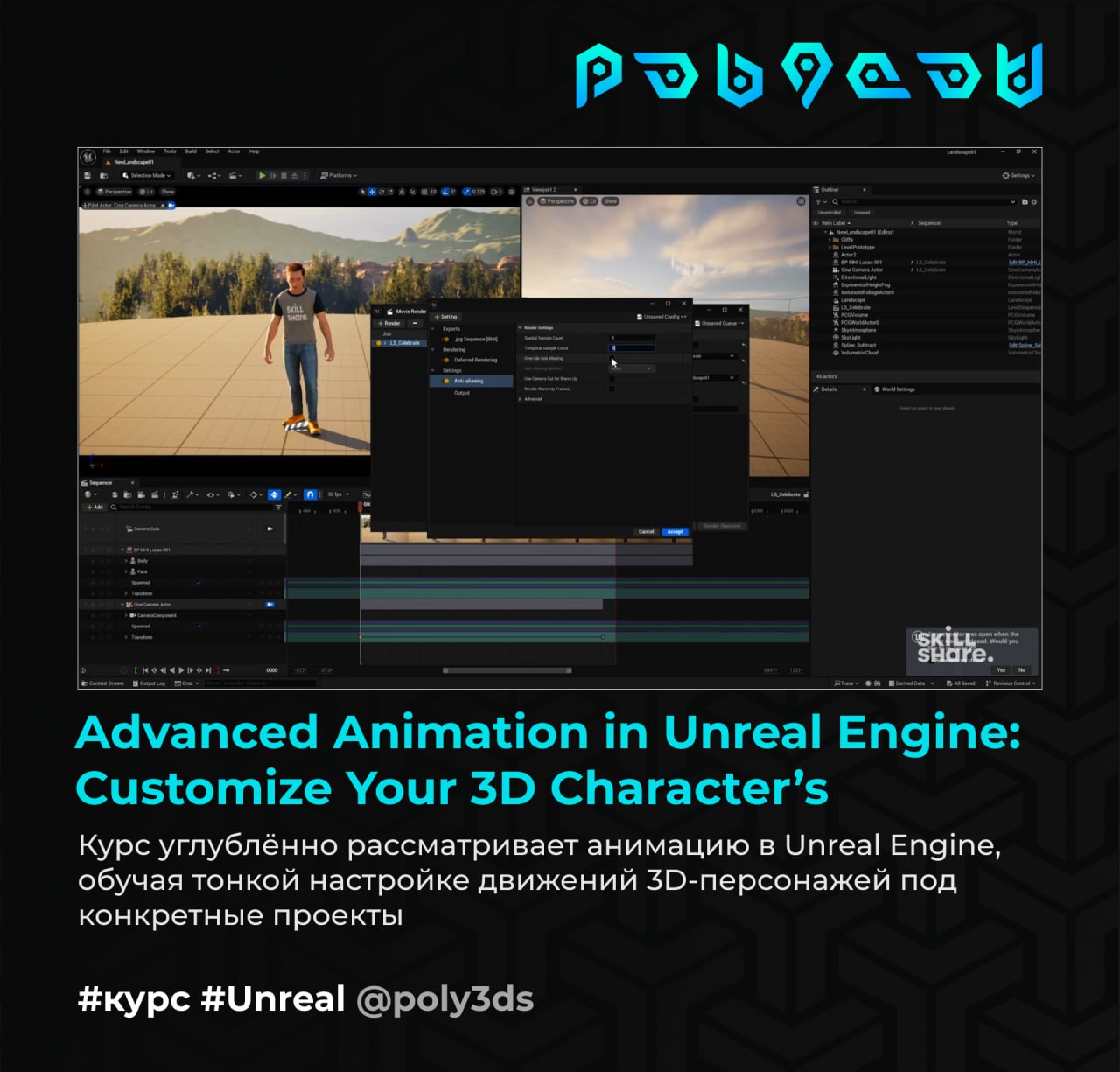Jump to the sequence end in Sequencer
Viewport: 1120px width, 1072px height.
(208, 670)
